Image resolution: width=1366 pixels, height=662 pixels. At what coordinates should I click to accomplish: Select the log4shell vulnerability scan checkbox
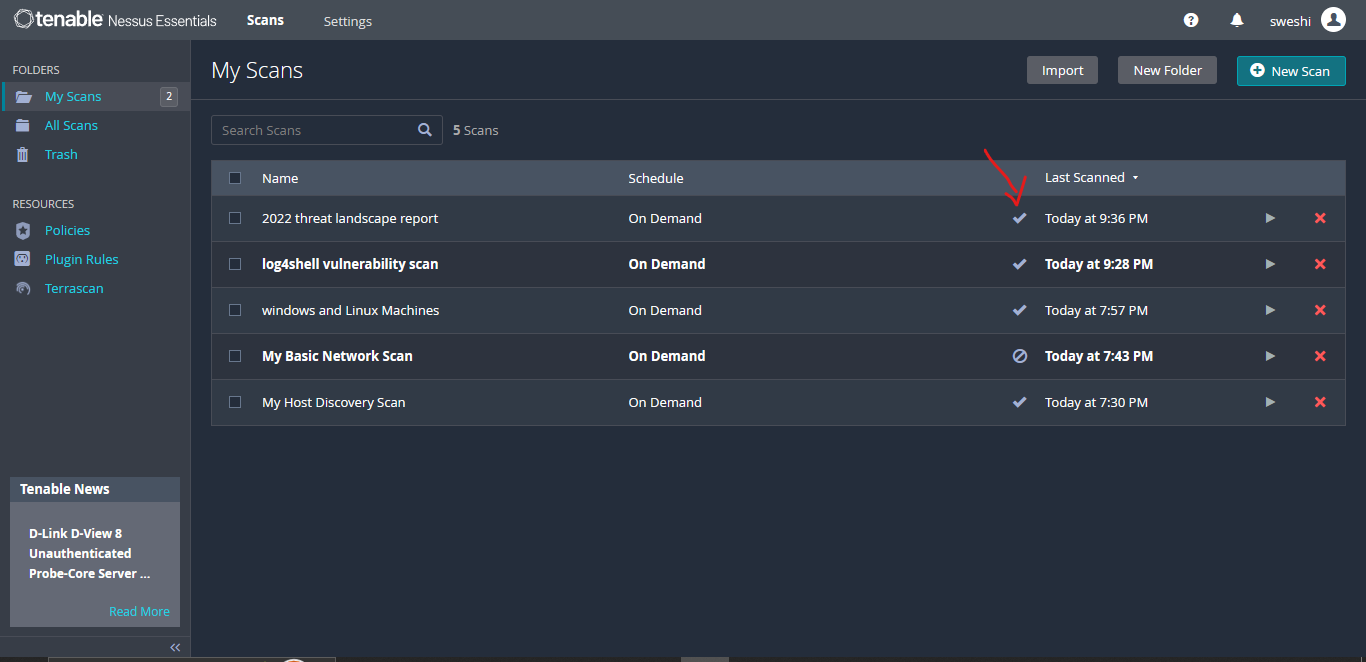point(235,264)
